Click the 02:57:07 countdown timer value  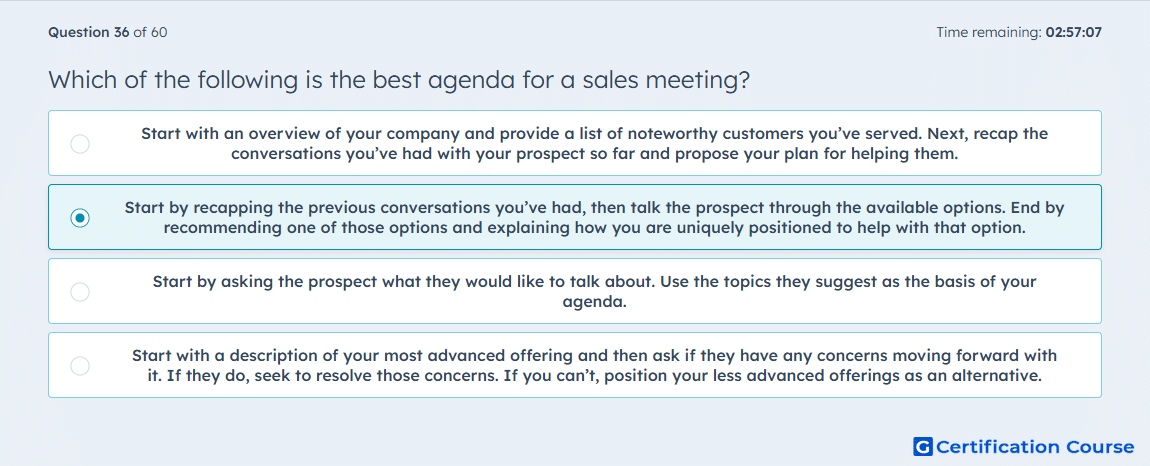tap(1073, 32)
